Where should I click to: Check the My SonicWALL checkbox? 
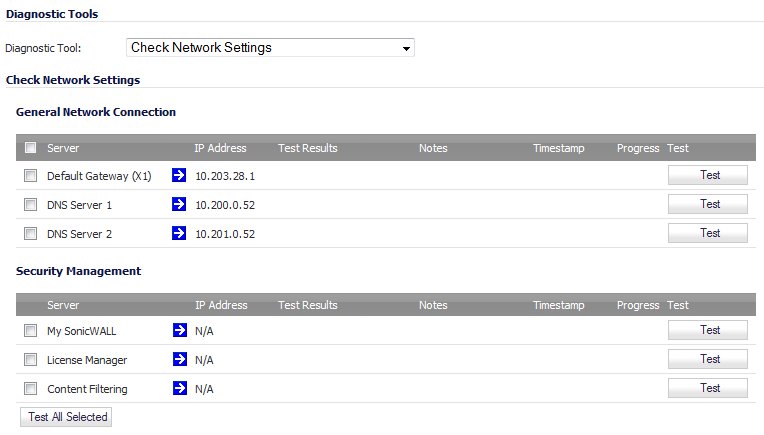click(x=30, y=331)
